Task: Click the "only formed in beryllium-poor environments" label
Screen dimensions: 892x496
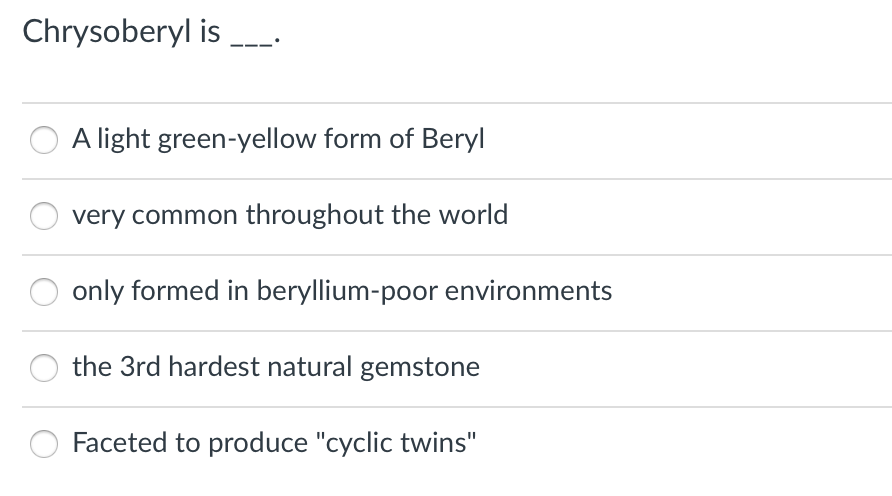Action: coord(342,291)
